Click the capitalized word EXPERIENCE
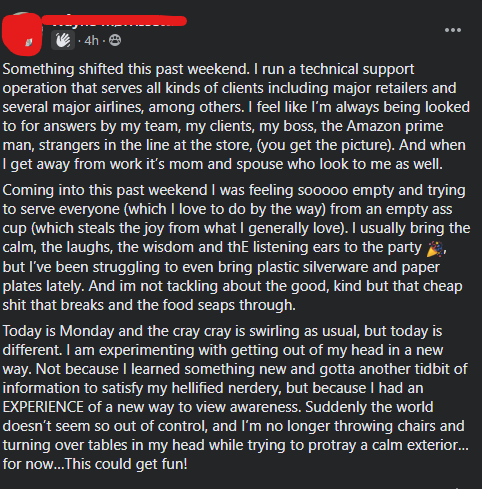This screenshot has width=482, height=489. [43, 407]
